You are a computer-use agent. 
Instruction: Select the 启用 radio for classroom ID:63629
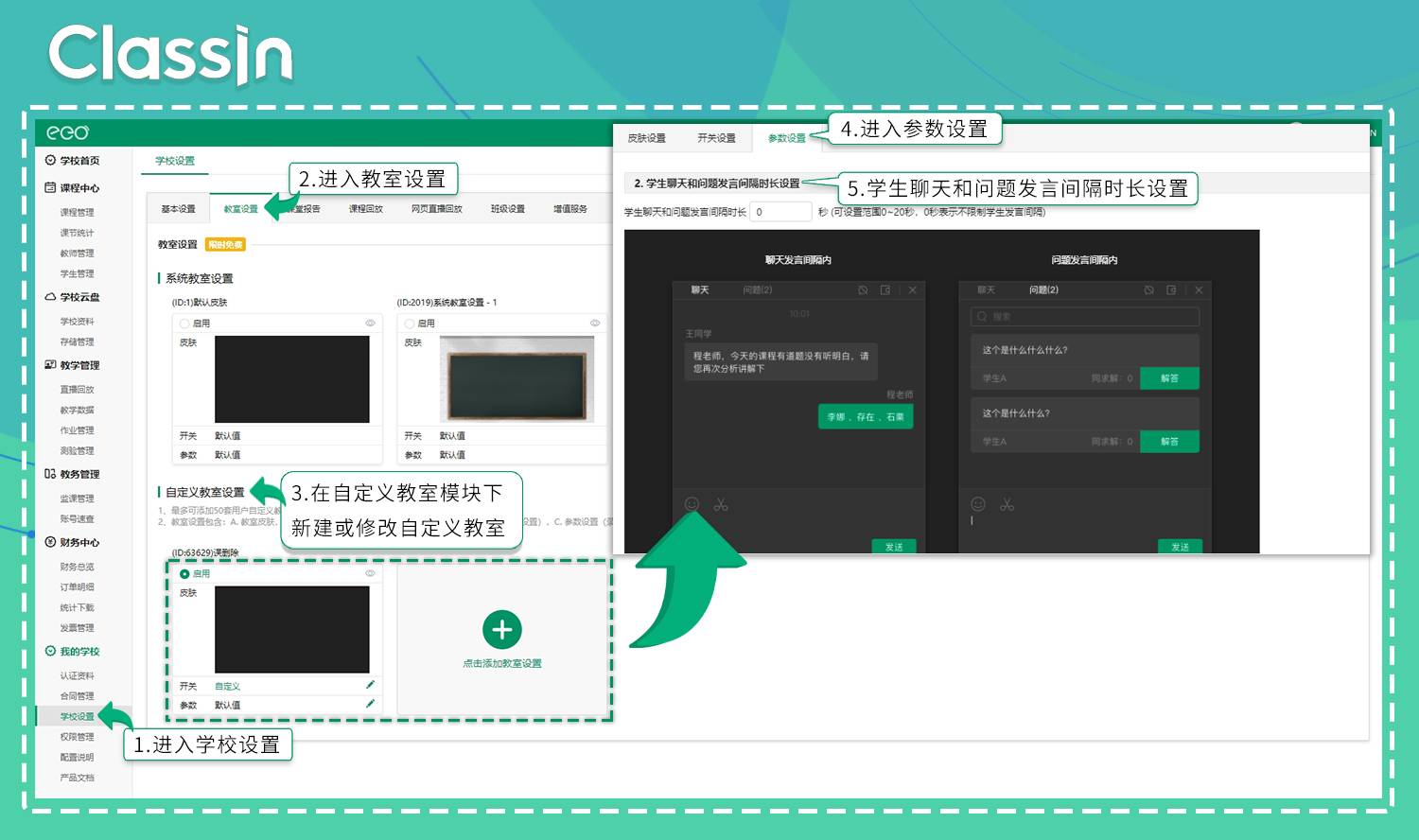(x=185, y=574)
